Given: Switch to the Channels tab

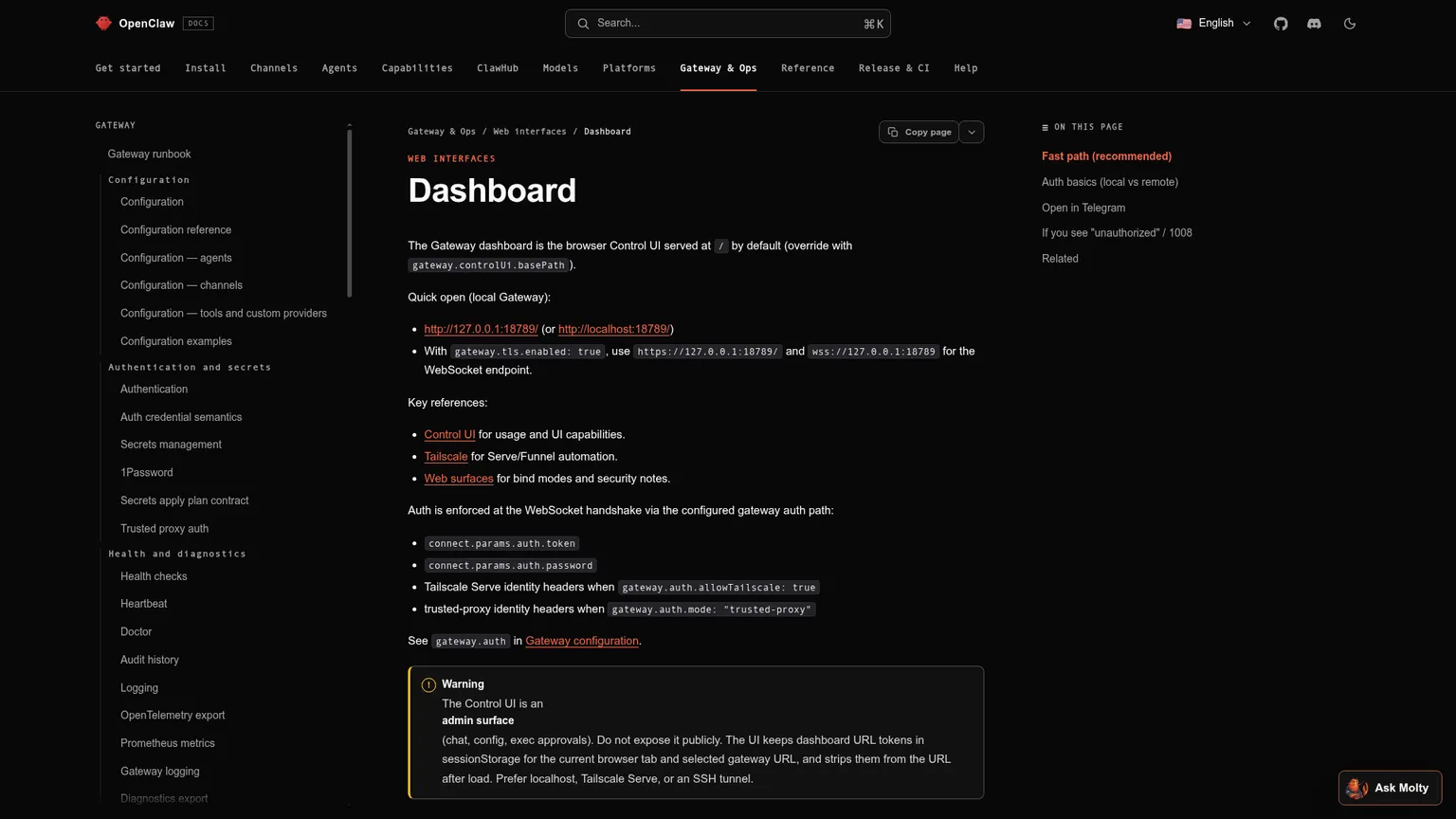Looking at the screenshot, I should coord(274,68).
